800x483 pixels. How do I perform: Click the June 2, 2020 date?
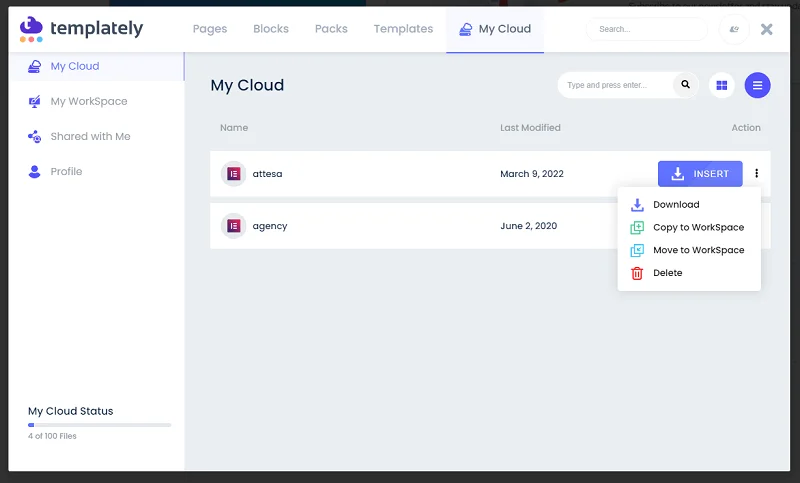pos(529,226)
